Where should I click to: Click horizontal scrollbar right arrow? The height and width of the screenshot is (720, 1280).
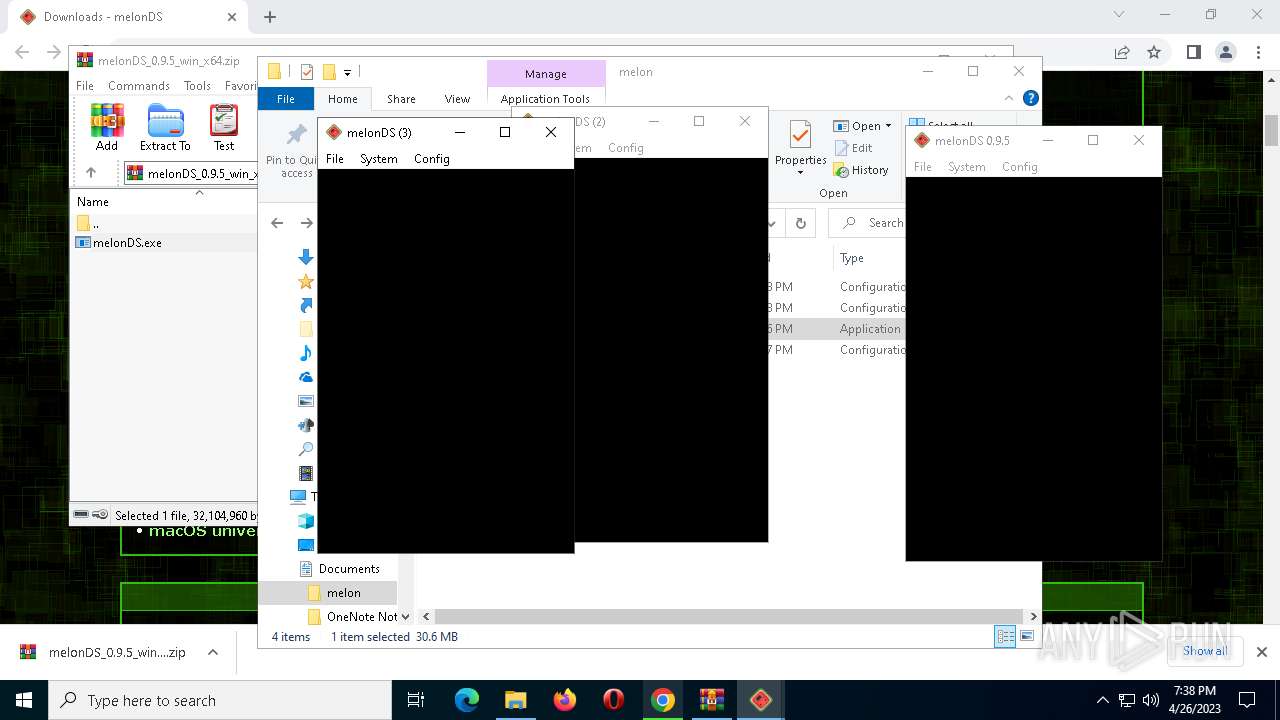coord(1033,617)
